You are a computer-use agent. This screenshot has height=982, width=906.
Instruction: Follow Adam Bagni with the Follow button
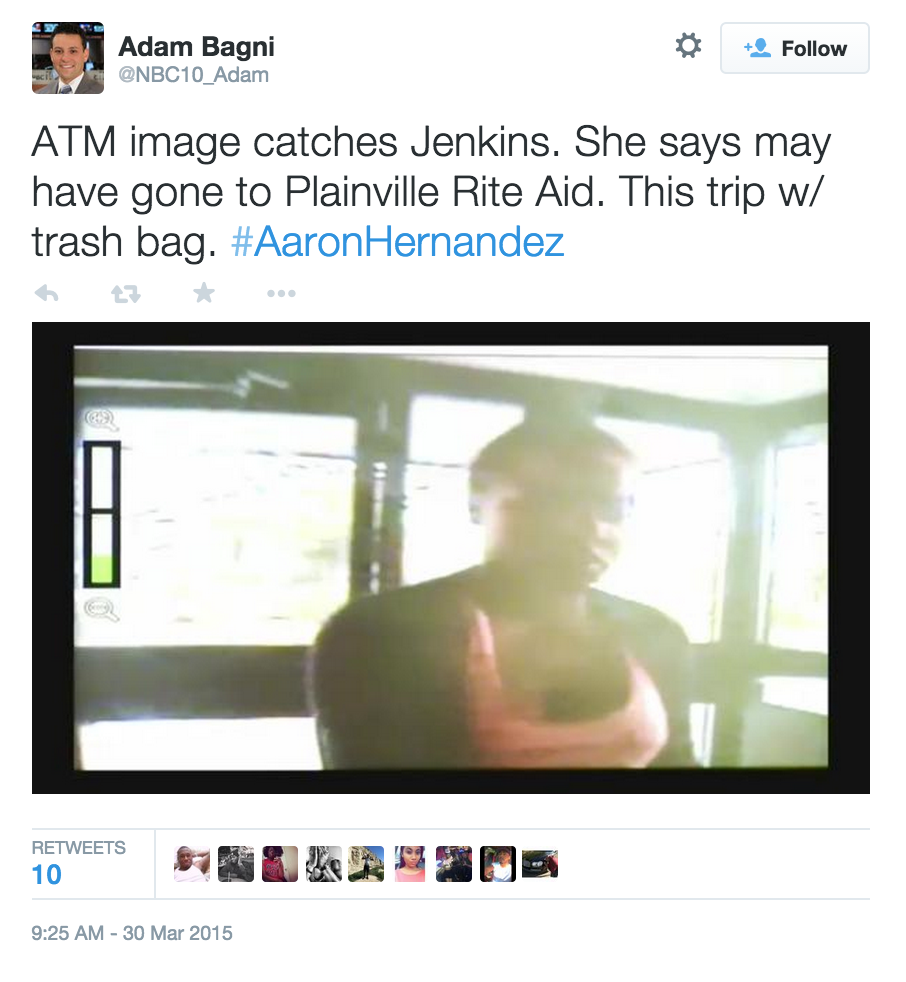[795, 48]
